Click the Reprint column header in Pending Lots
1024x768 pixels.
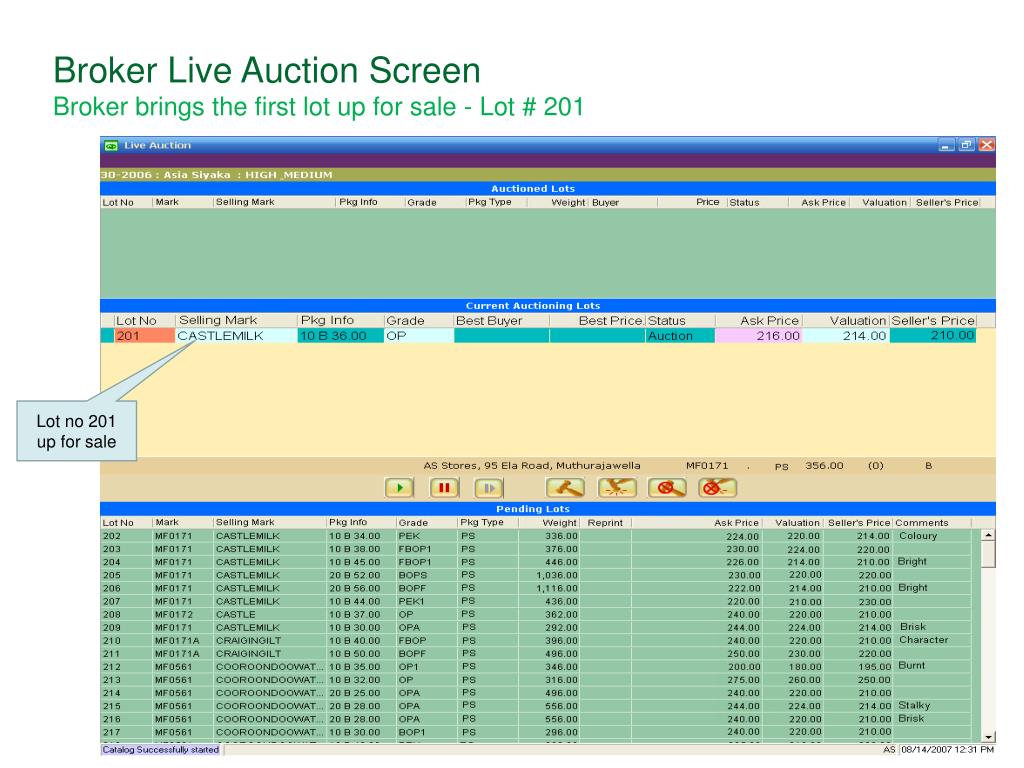pos(605,522)
